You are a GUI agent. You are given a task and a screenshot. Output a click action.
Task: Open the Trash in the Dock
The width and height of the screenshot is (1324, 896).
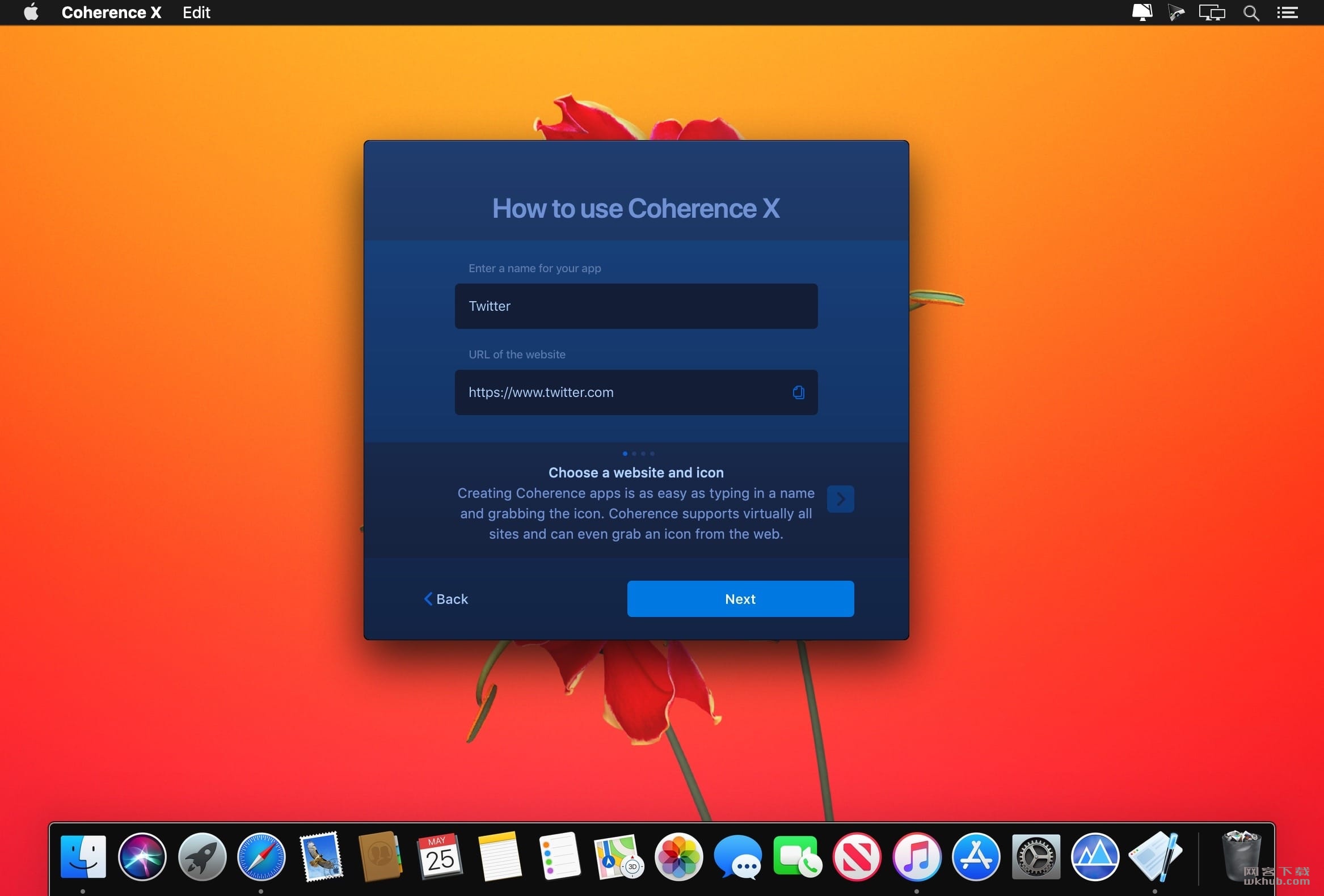tap(1242, 856)
